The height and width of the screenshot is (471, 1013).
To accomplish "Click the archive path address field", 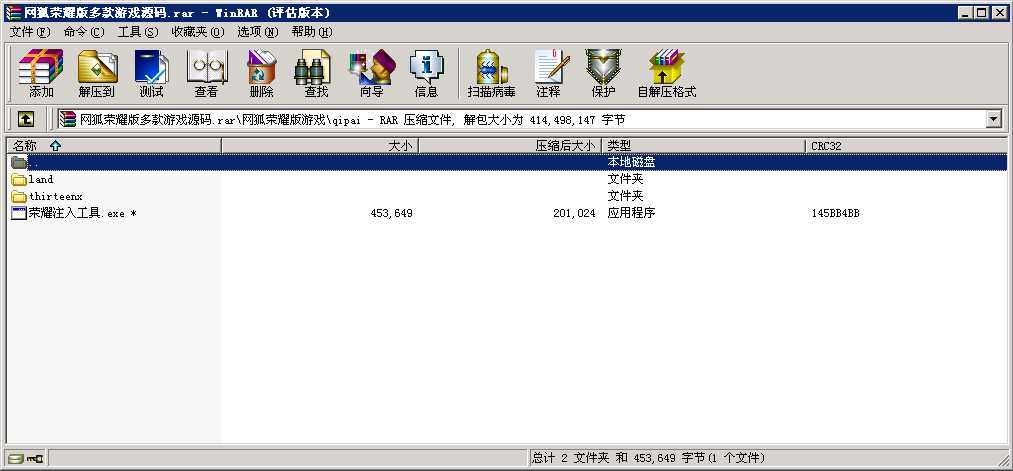I will tap(530, 119).
